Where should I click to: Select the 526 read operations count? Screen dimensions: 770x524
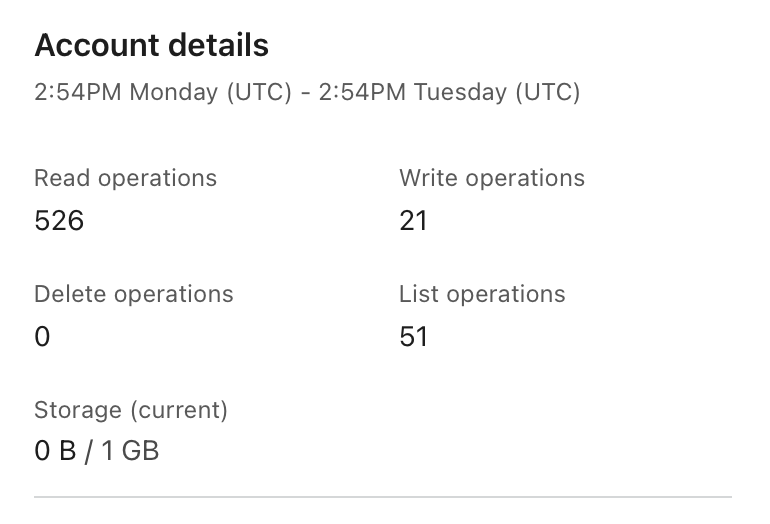point(59,220)
